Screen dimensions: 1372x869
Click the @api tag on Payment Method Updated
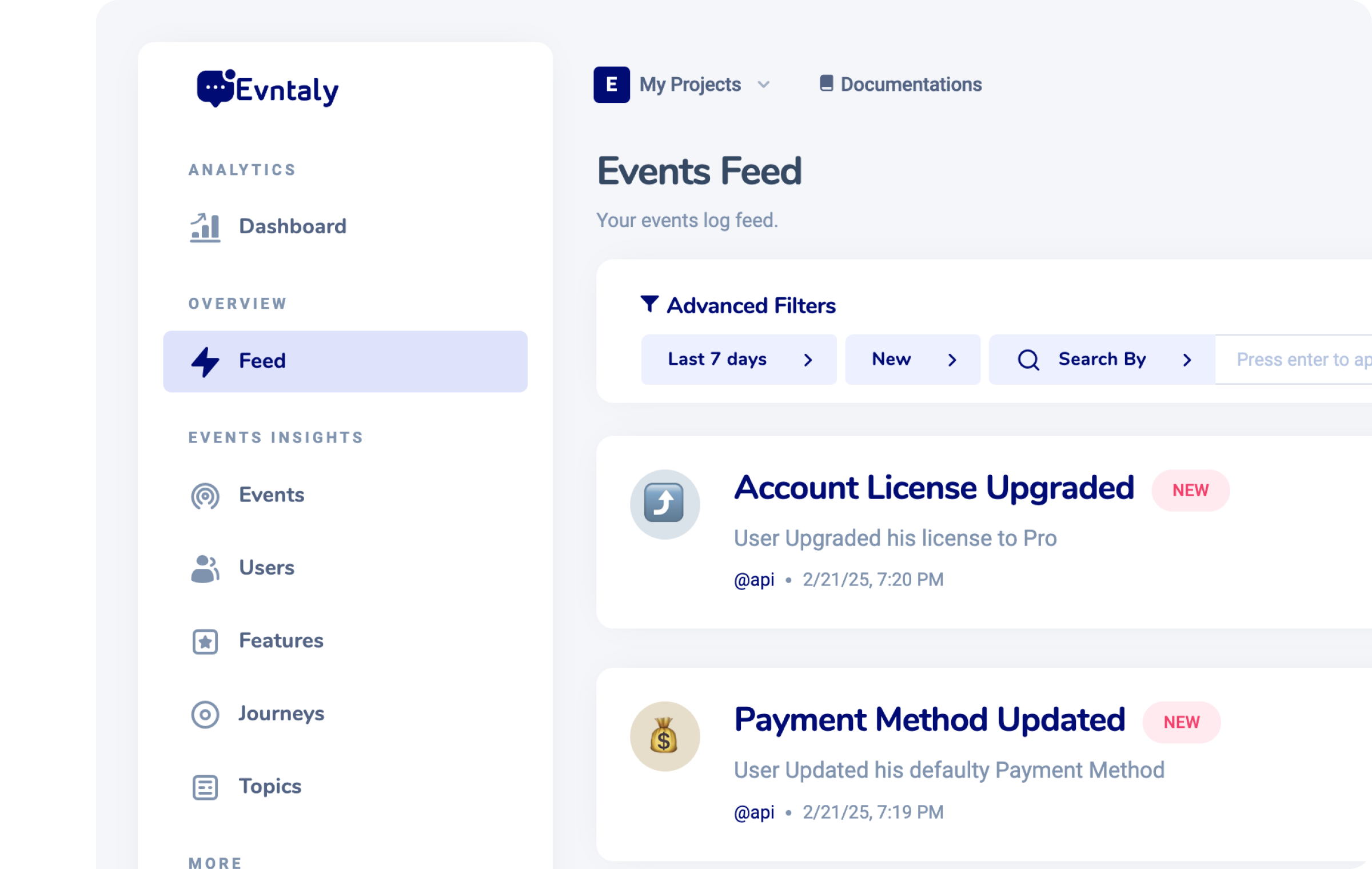(x=754, y=812)
